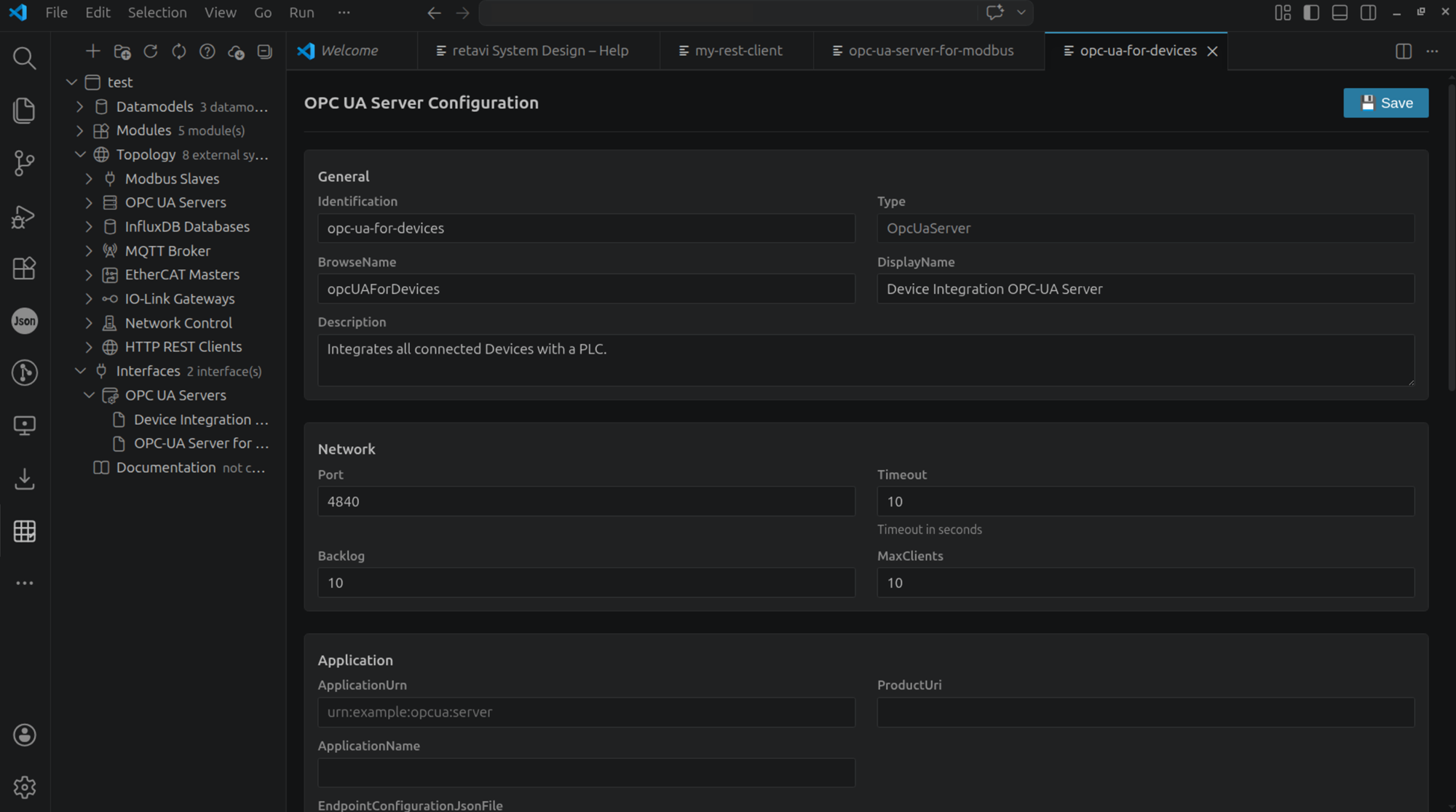
Task: Select Network Control tree item
Action: point(169,322)
